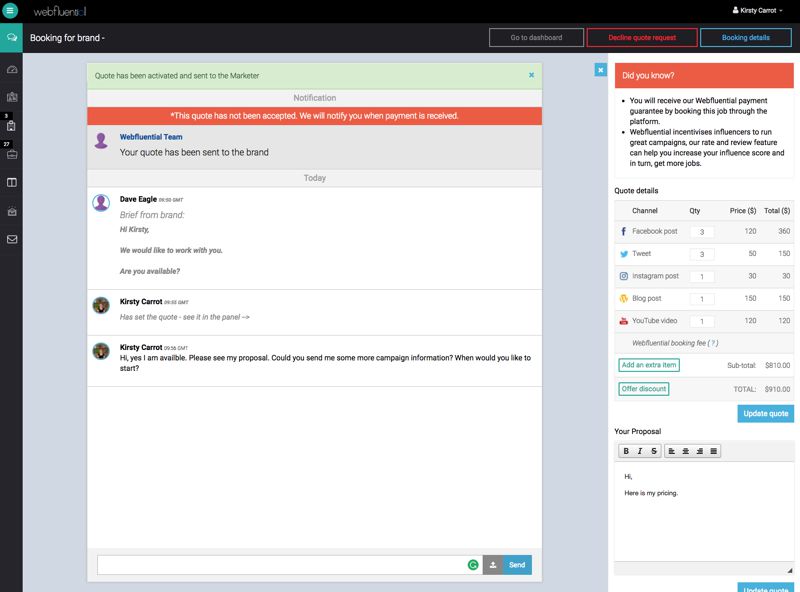Image resolution: width=800 pixels, height=592 pixels.
Task: Align proposal text left
Action: pos(671,451)
